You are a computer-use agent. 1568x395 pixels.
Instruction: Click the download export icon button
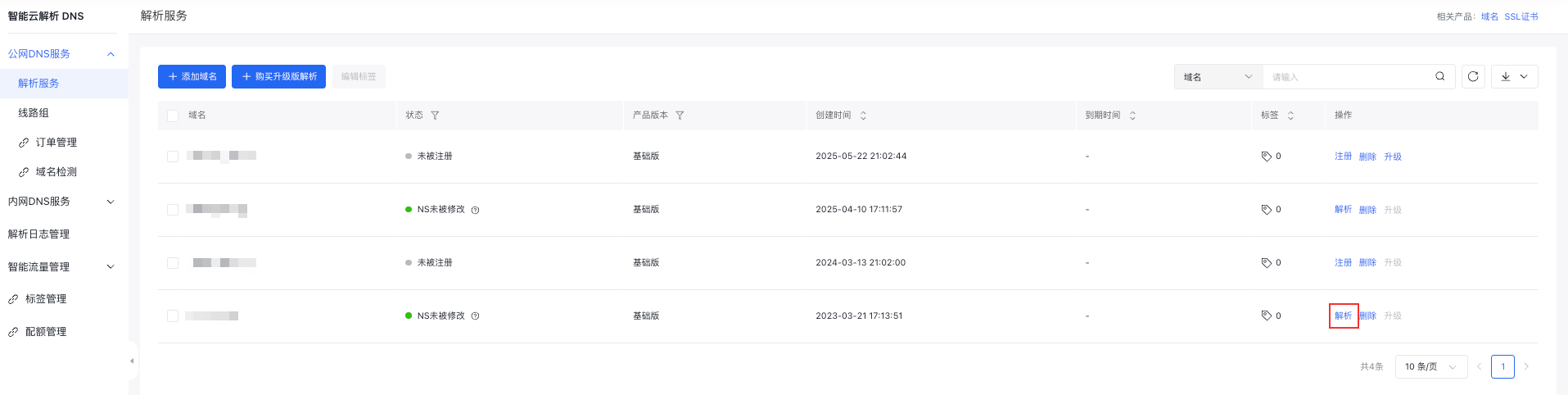[x=1506, y=76]
